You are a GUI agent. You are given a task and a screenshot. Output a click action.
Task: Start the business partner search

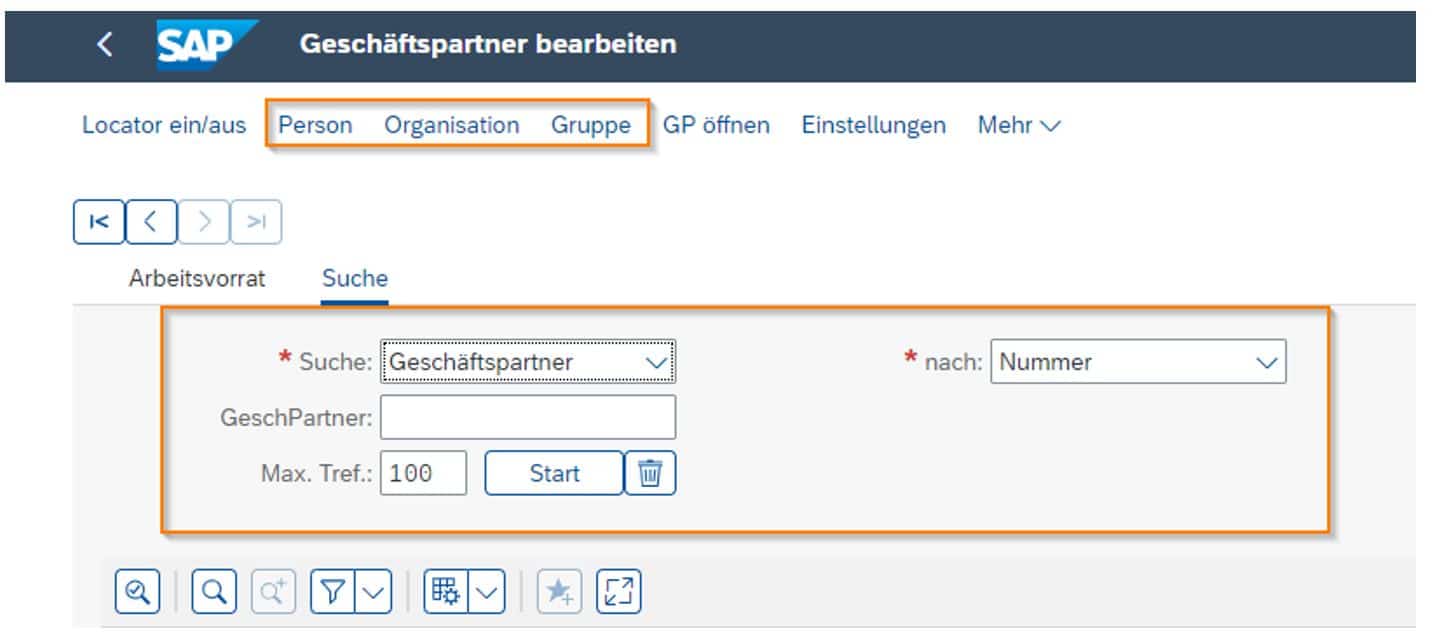[556, 473]
